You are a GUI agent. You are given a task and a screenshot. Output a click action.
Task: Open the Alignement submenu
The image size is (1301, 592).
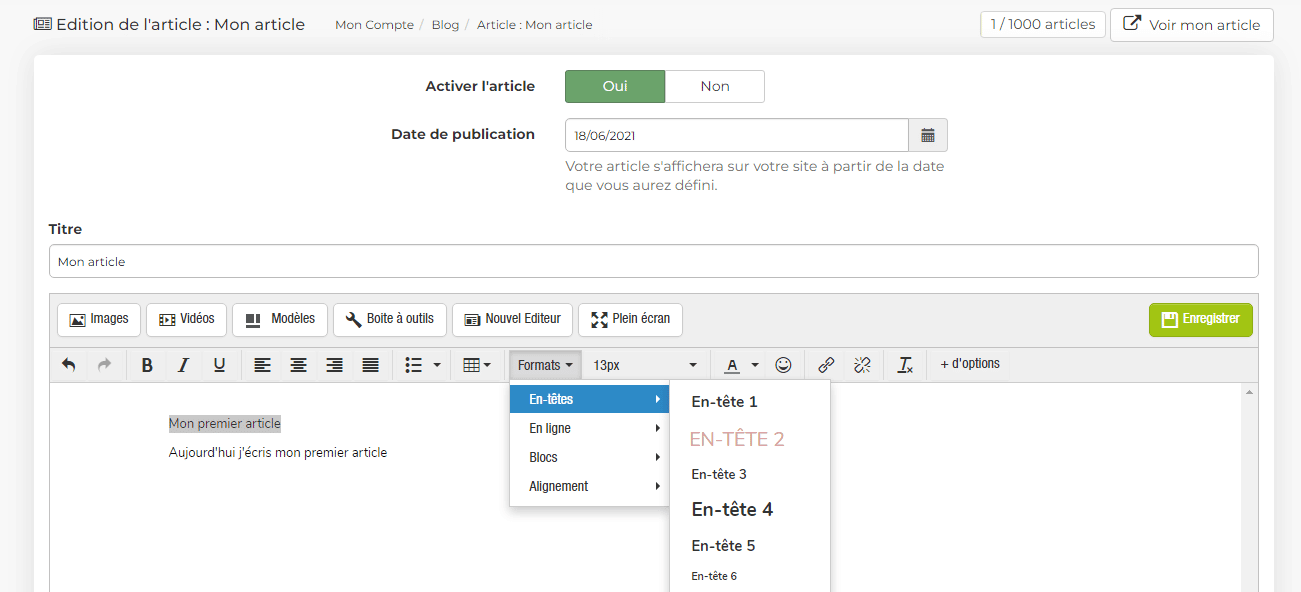tap(590, 486)
